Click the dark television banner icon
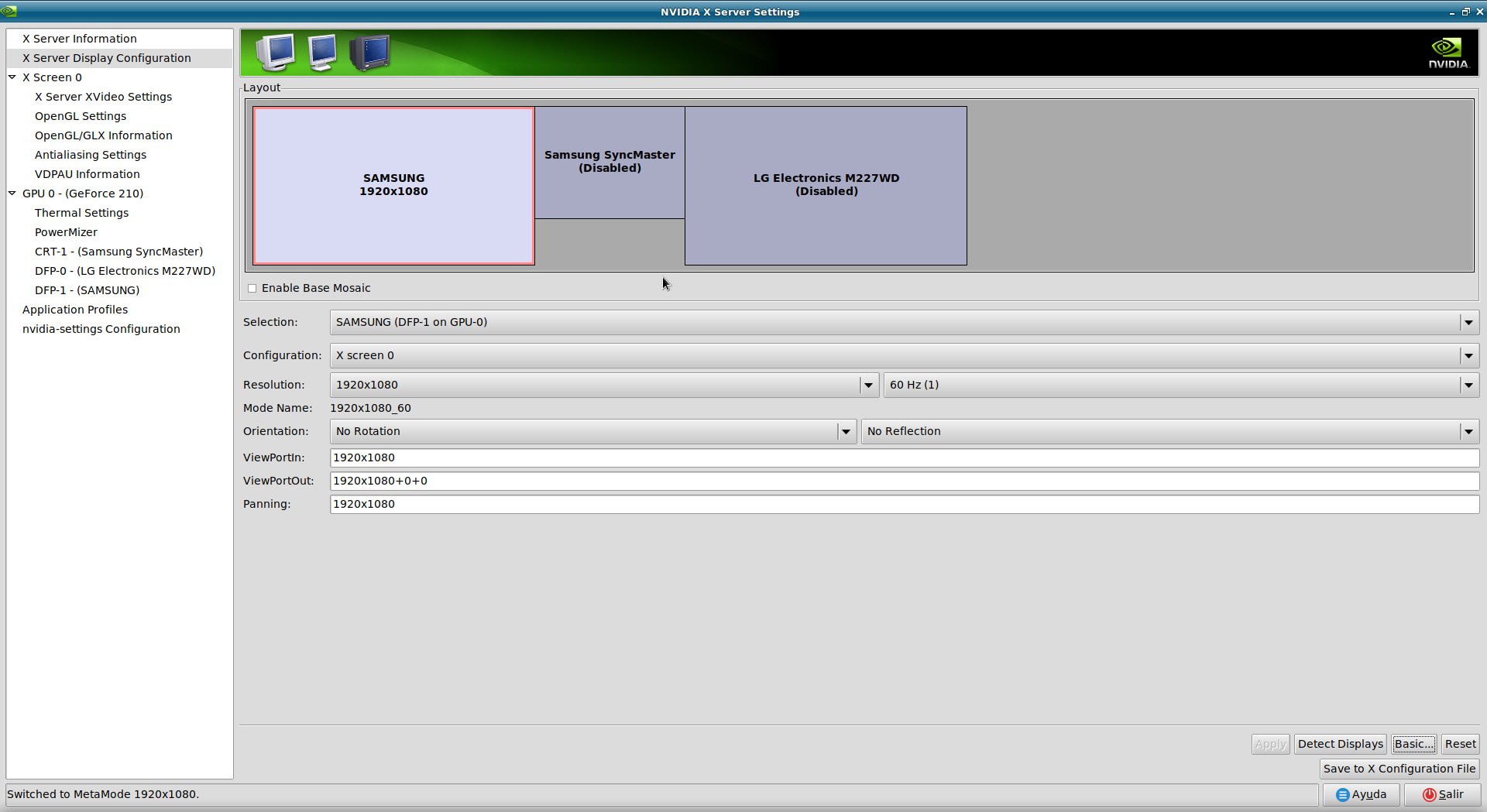The height and width of the screenshot is (812, 1487). click(369, 53)
